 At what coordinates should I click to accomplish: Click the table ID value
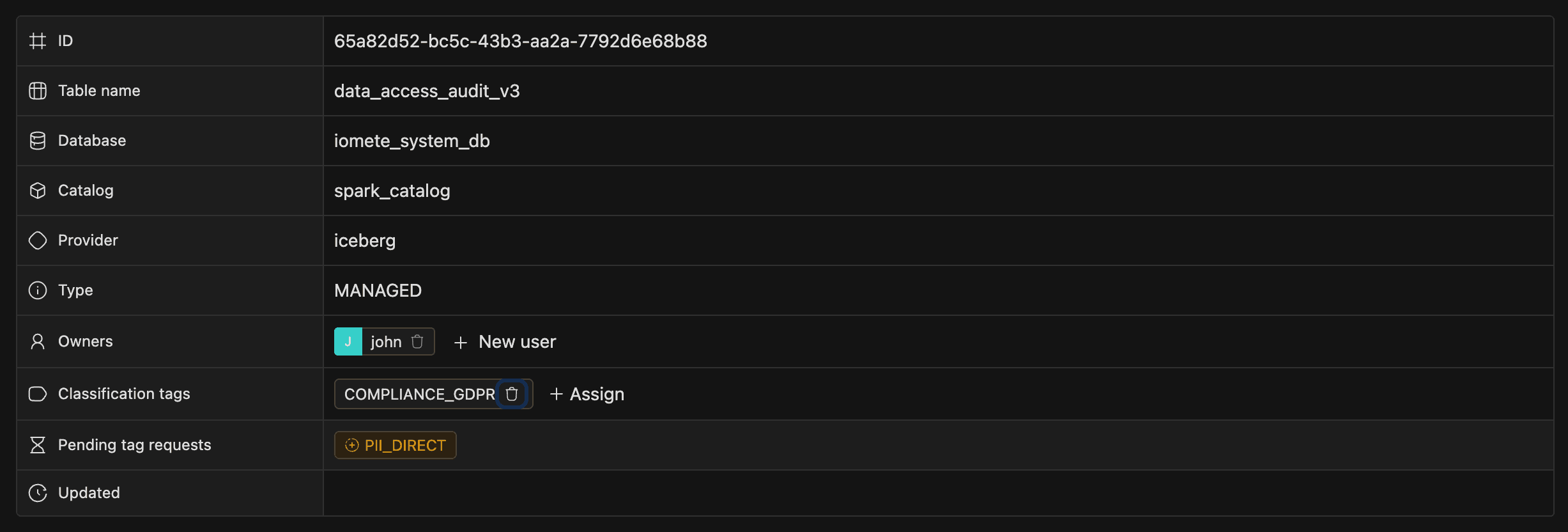click(520, 42)
